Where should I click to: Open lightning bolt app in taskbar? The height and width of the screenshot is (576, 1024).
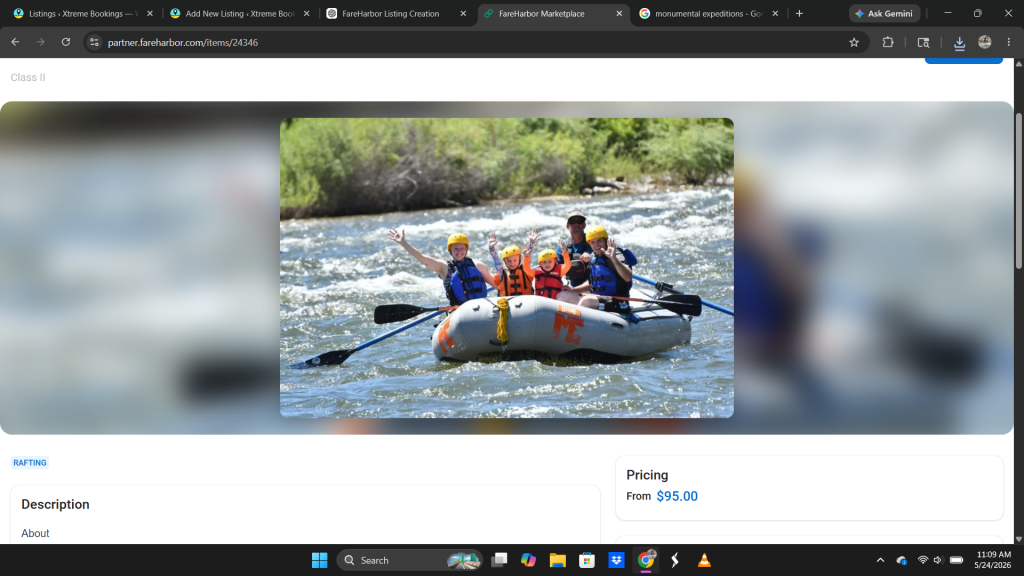(x=675, y=560)
